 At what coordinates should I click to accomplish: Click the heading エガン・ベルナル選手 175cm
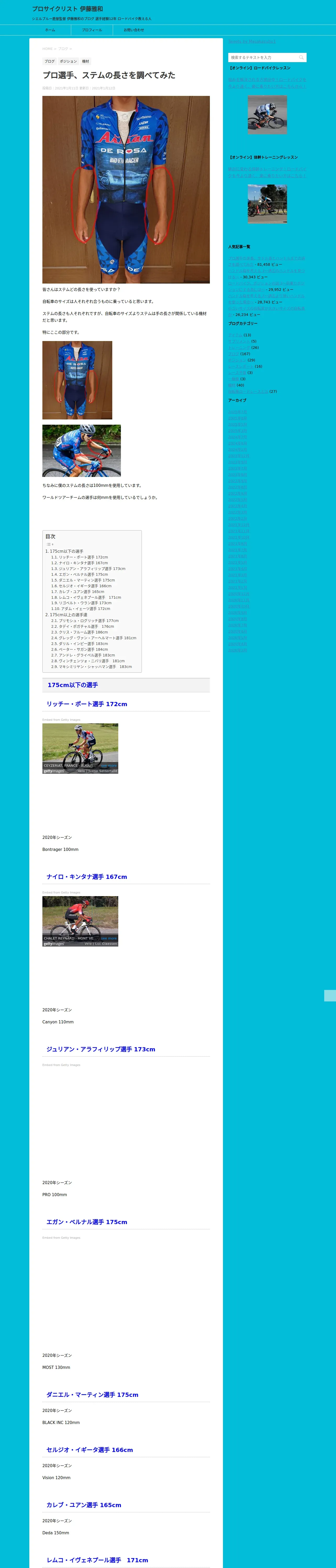tap(87, 1222)
